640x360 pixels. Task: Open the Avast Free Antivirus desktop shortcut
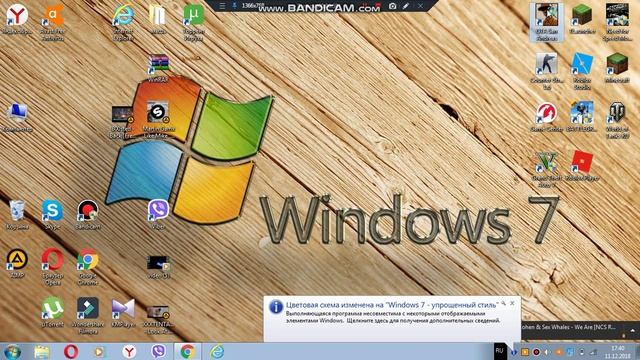tap(52, 21)
